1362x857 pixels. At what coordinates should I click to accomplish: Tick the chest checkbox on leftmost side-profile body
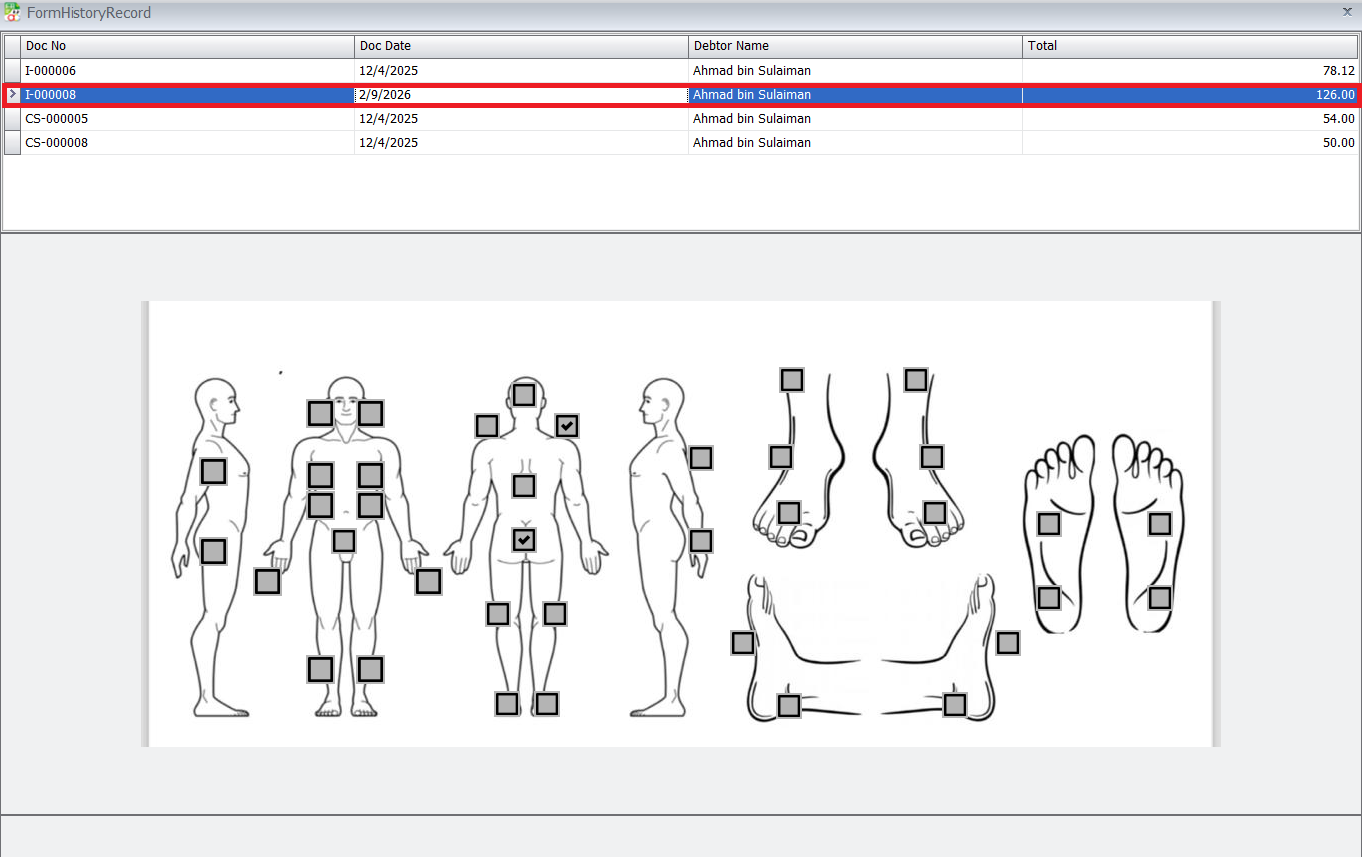(213, 471)
